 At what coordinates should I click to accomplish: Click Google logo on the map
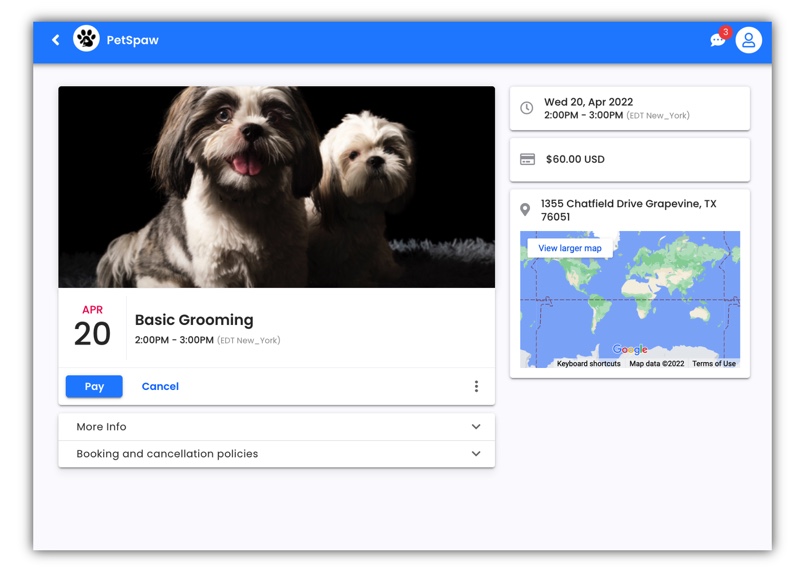630,349
